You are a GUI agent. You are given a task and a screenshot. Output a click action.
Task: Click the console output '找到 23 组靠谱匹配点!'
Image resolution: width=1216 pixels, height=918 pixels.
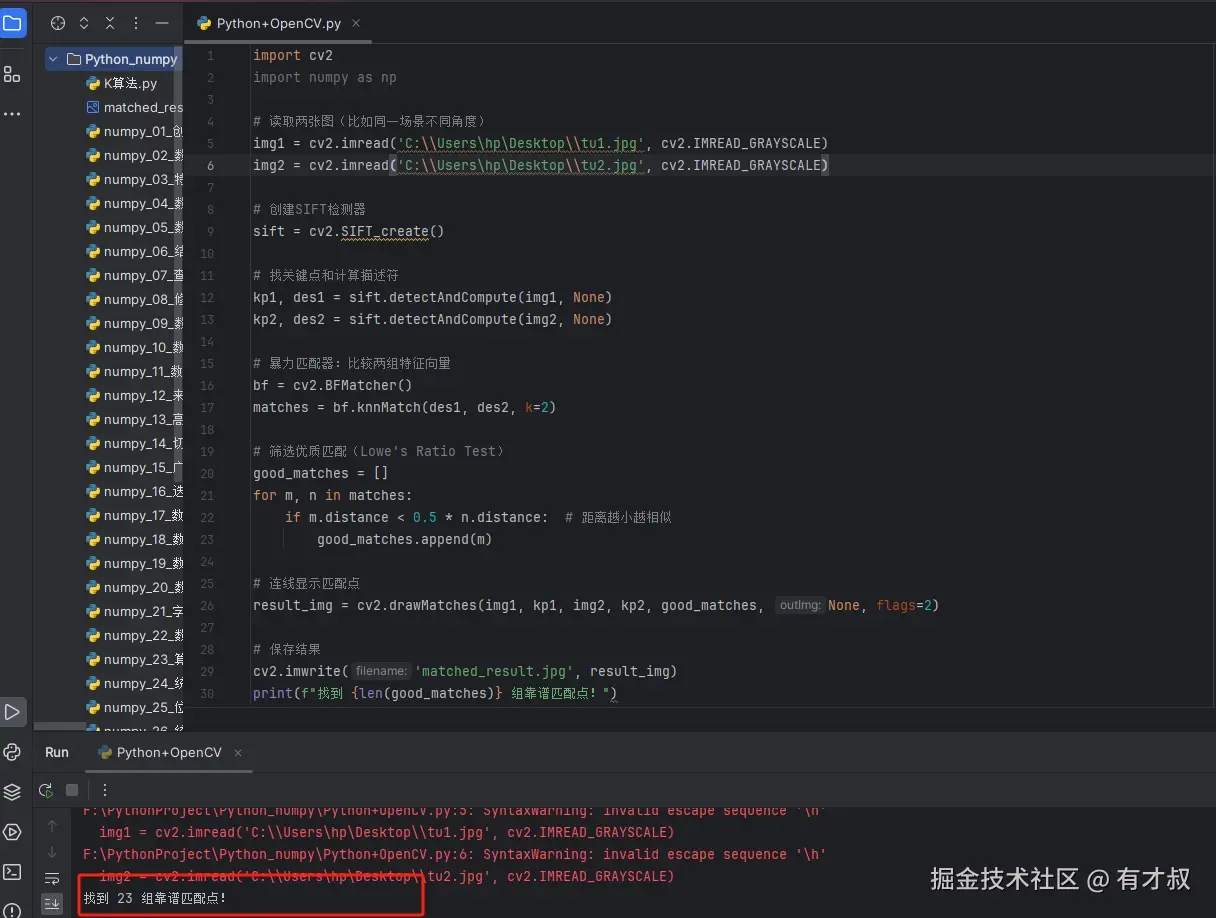(x=155, y=898)
